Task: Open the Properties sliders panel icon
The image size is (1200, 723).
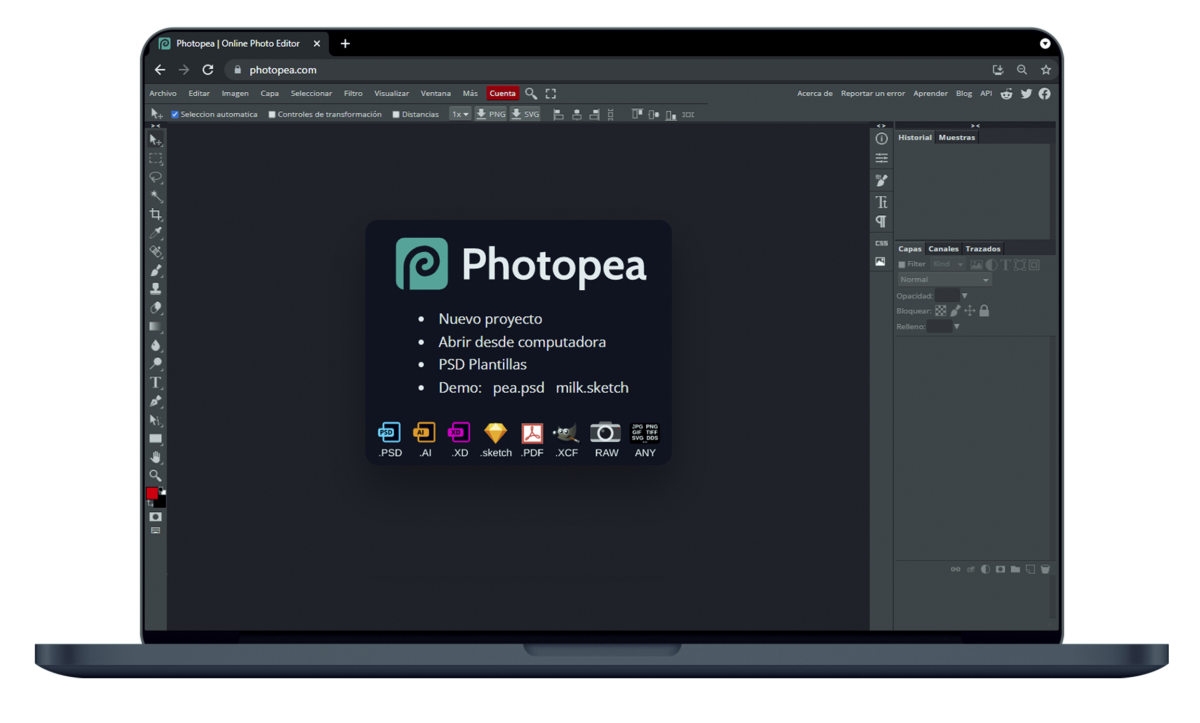Action: pyautogui.click(x=881, y=158)
